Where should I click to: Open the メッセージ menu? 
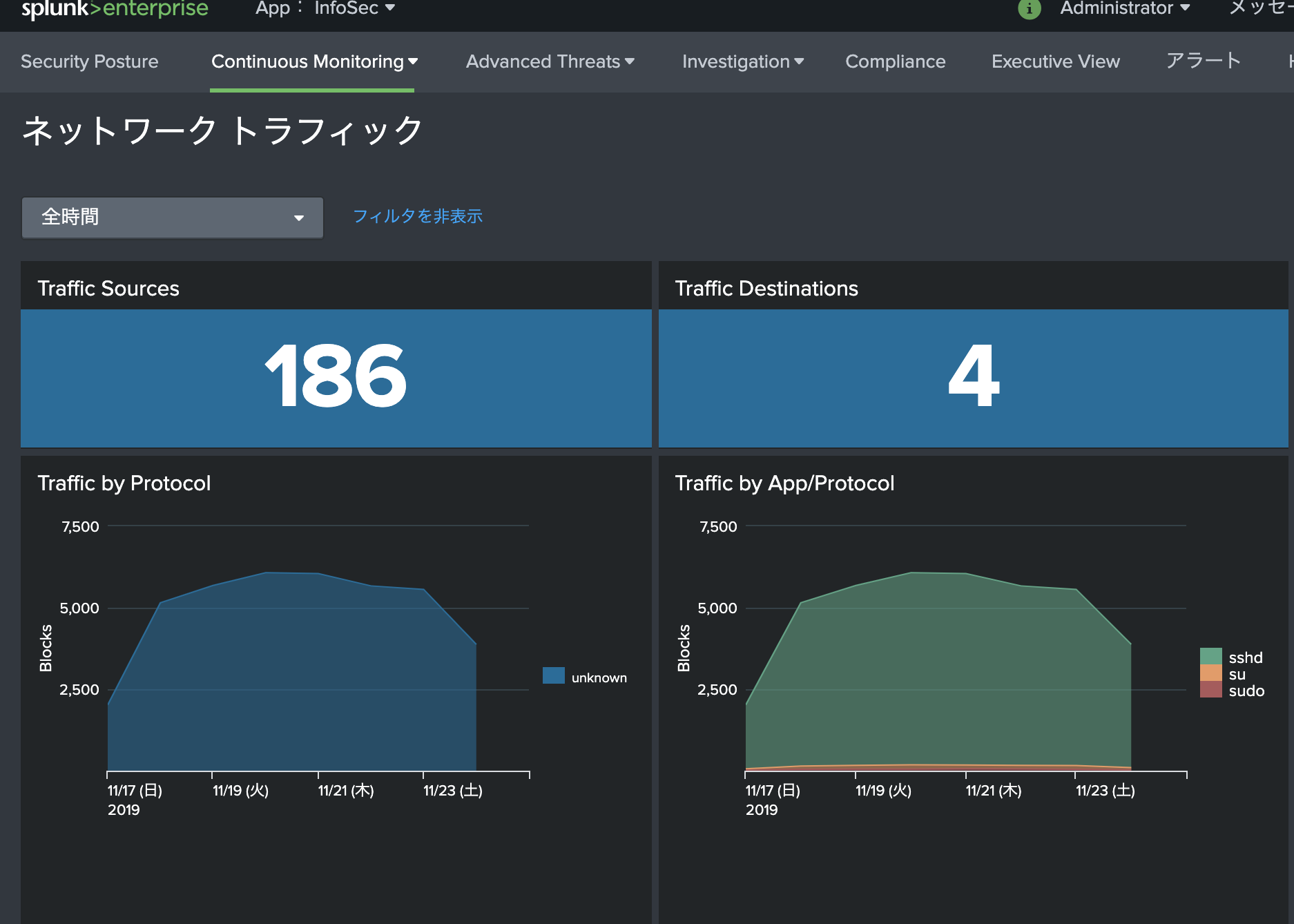(1261, 8)
